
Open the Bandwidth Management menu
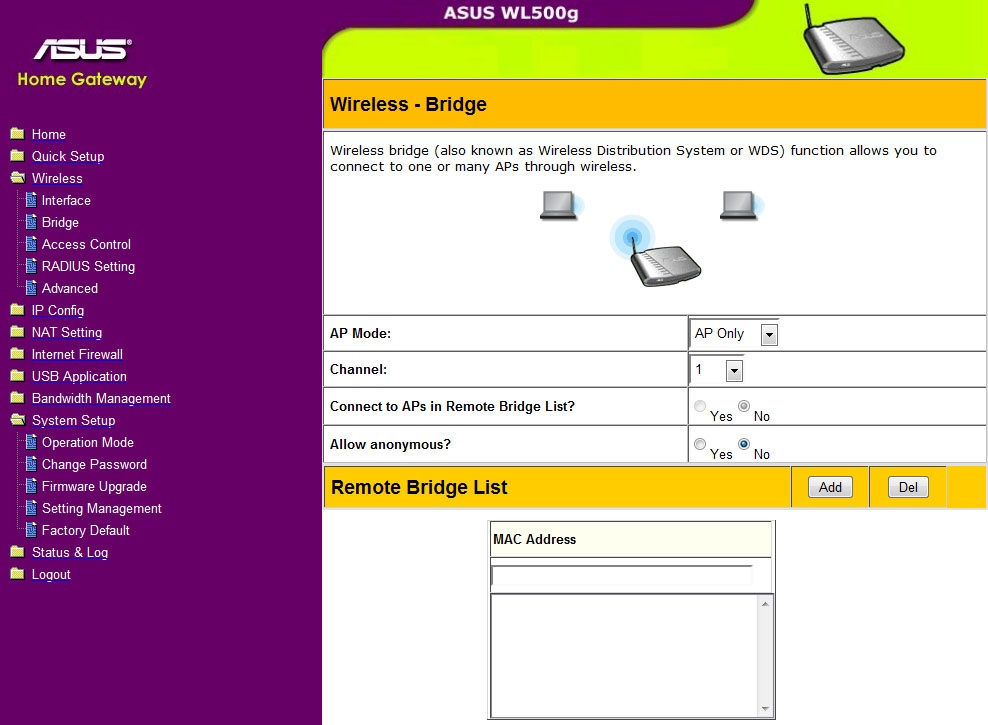(x=101, y=399)
